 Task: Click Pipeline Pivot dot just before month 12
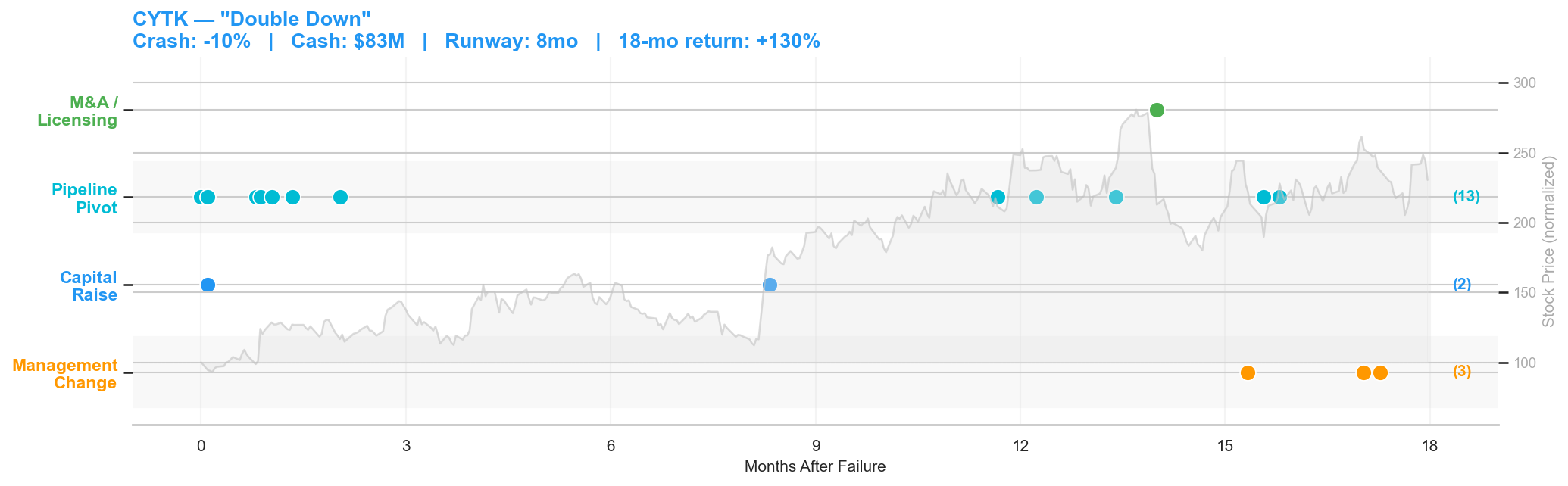(998, 198)
